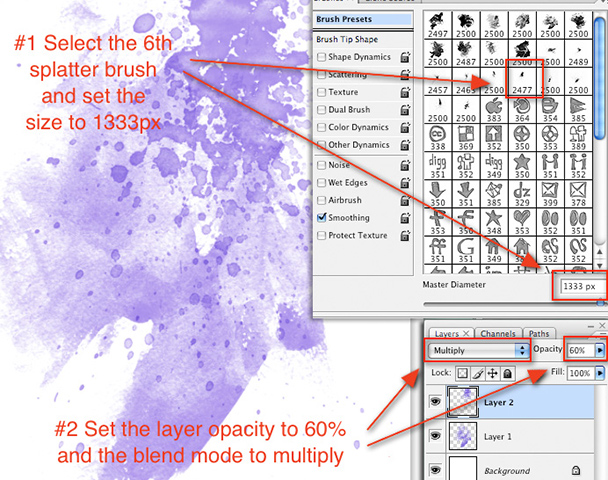Turn on Dual Brush option
This screenshot has width=608, height=480.
pyautogui.click(x=321, y=110)
